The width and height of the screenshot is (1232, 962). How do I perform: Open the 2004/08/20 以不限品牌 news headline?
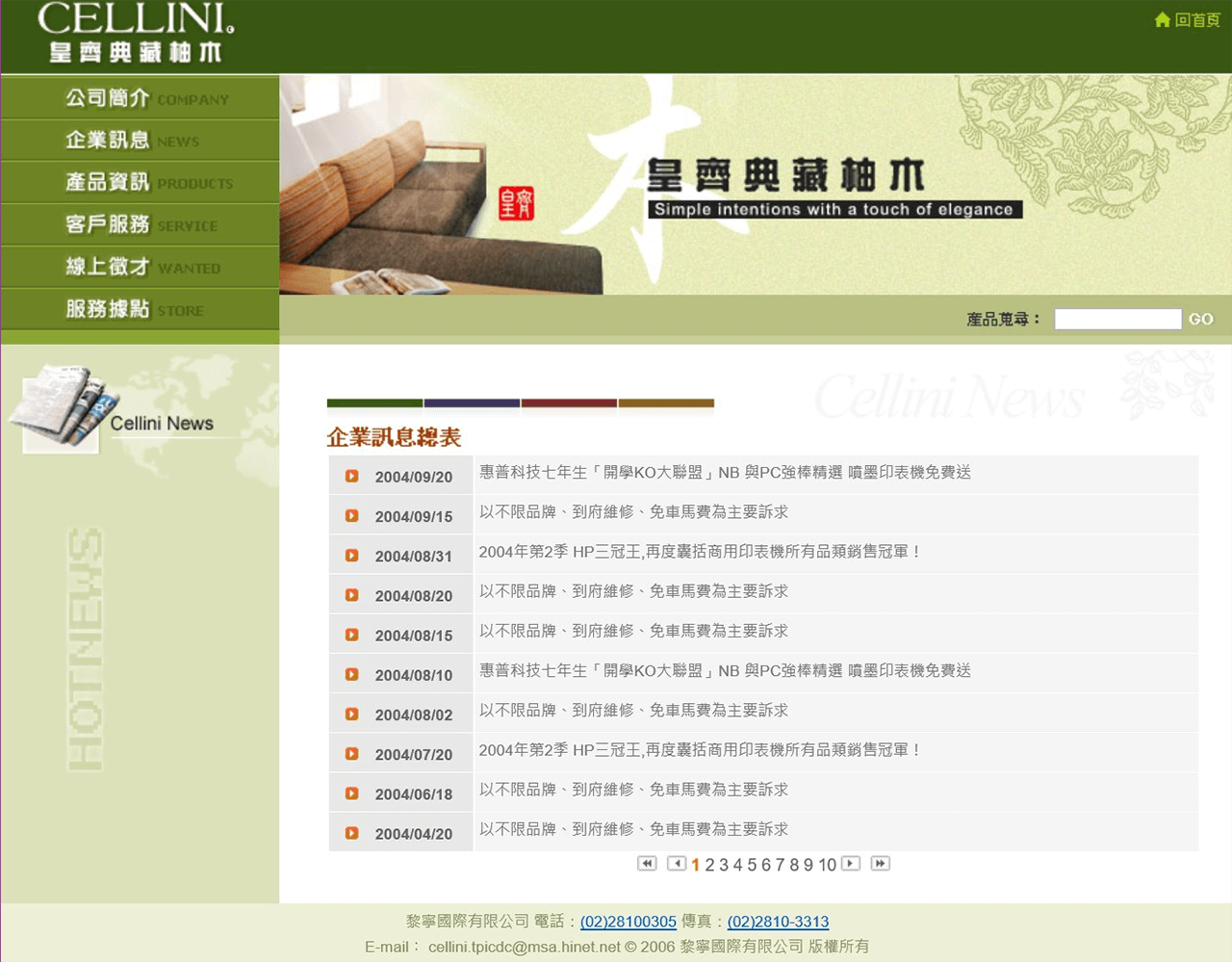633,591
